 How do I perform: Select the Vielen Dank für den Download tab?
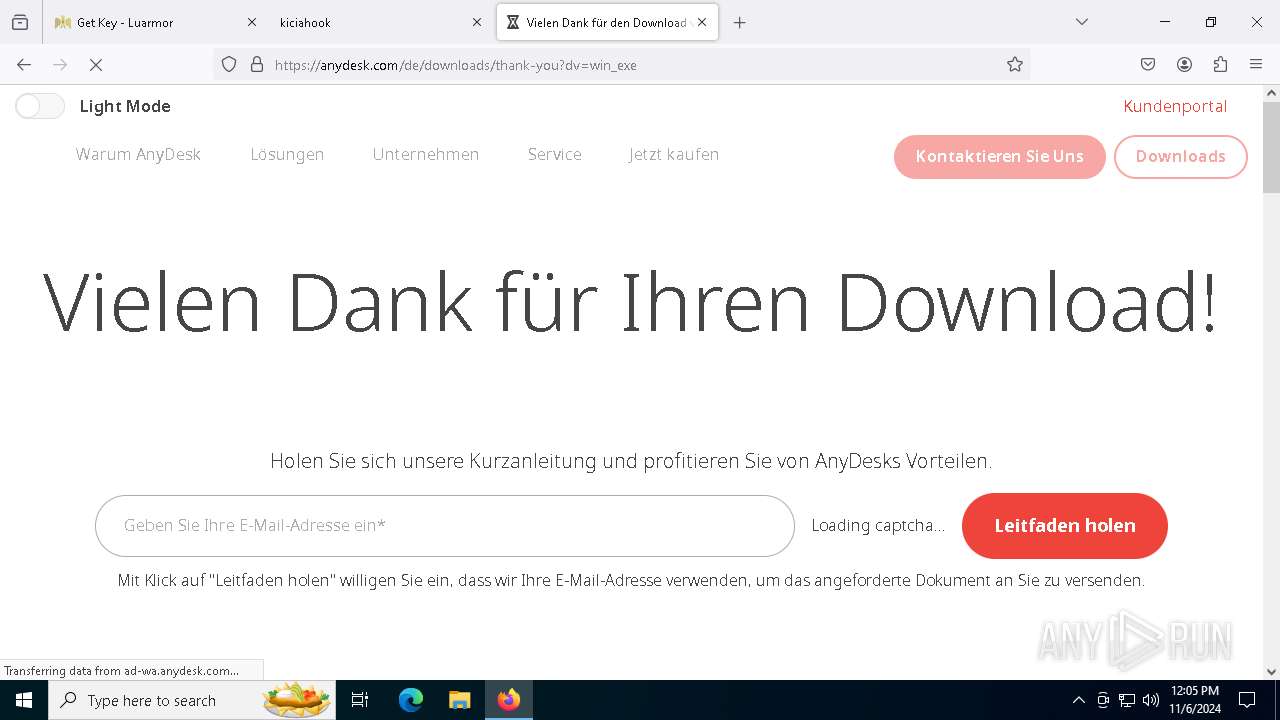607,22
